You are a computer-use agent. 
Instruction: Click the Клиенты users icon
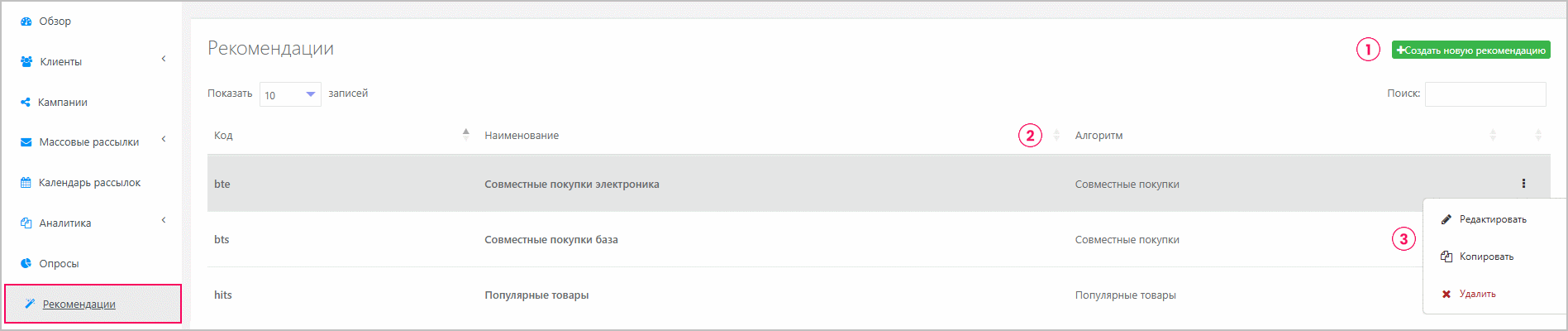[26, 62]
